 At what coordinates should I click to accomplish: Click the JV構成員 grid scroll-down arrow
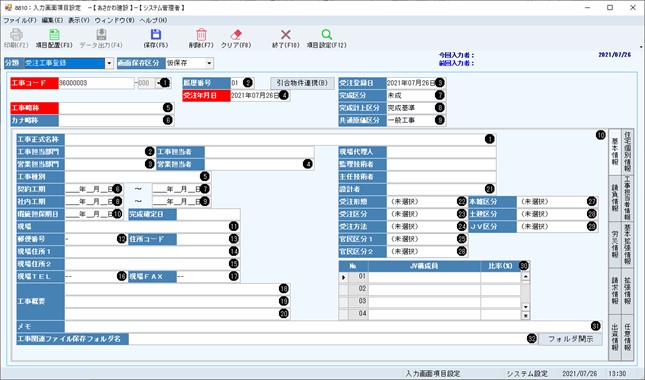pyautogui.click(x=525, y=307)
